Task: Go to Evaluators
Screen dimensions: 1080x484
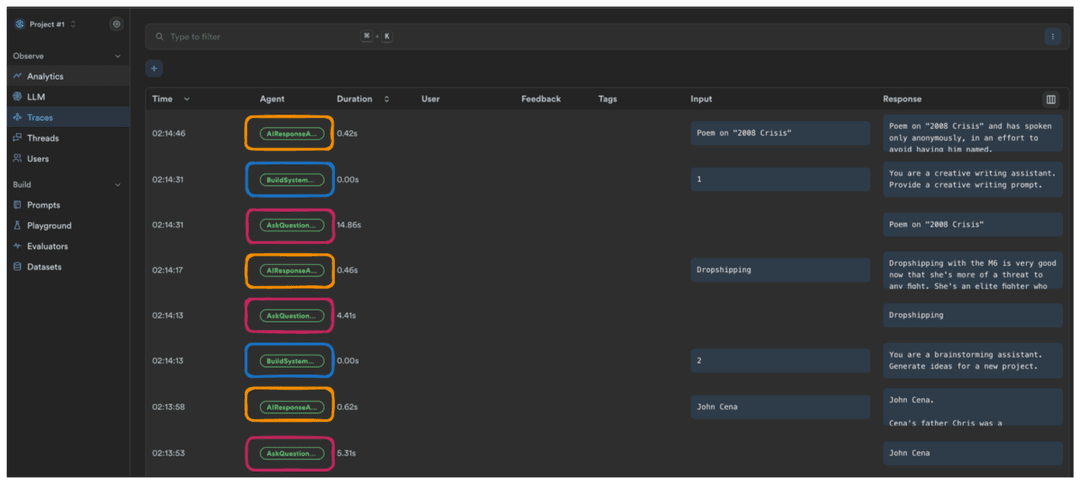Action: (x=47, y=246)
